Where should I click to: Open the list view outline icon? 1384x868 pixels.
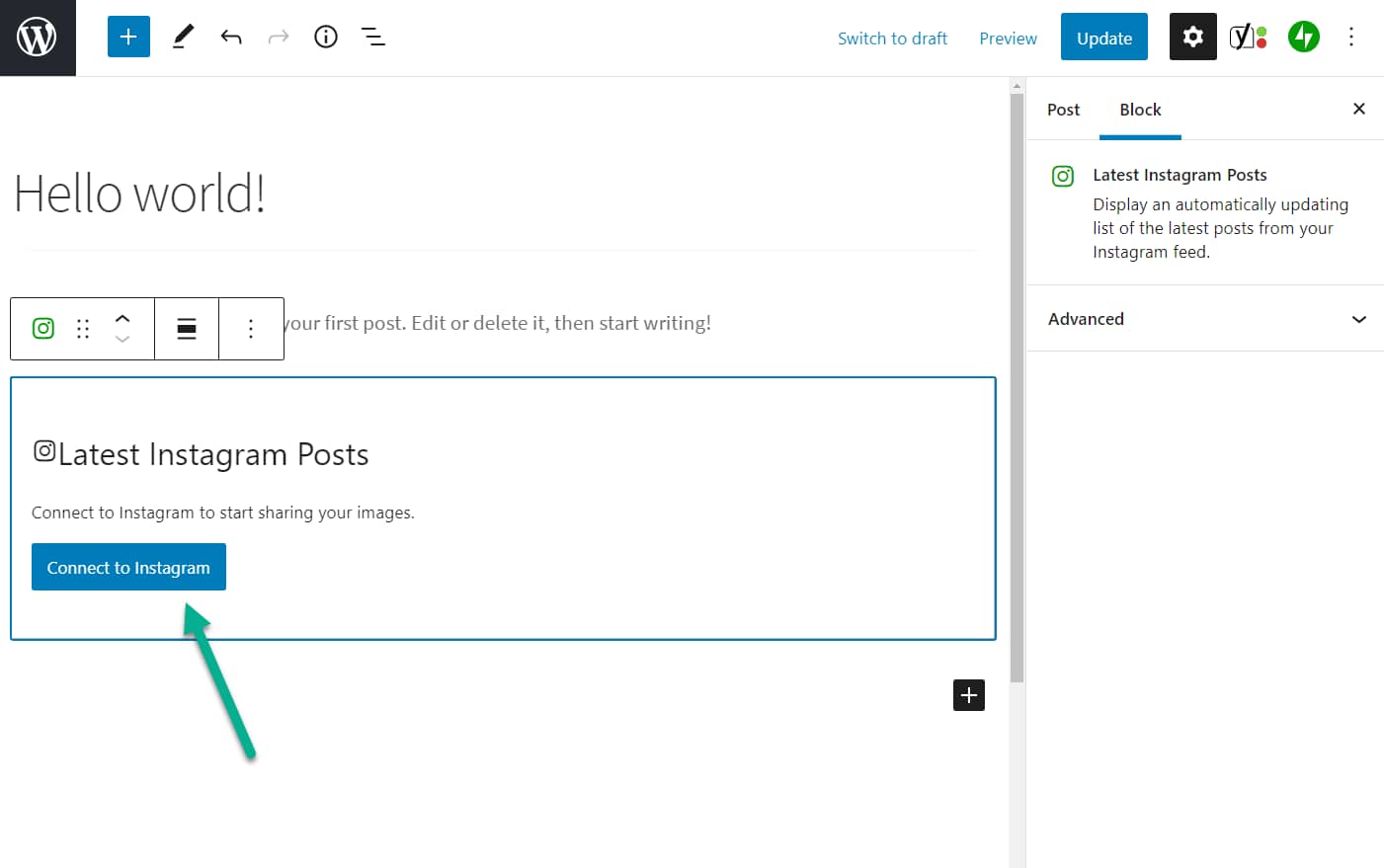click(x=373, y=38)
